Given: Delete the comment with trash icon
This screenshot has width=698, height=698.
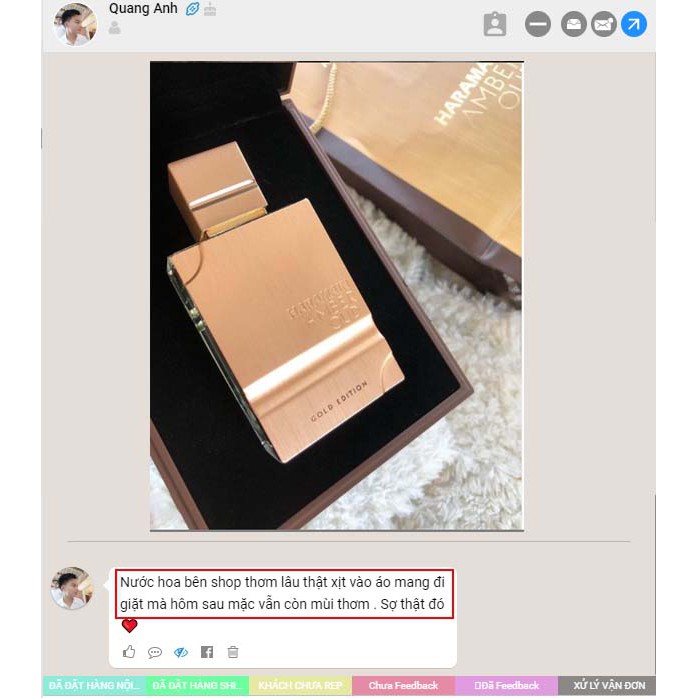Looking at the screenshot, I should [x=233, y=652].
